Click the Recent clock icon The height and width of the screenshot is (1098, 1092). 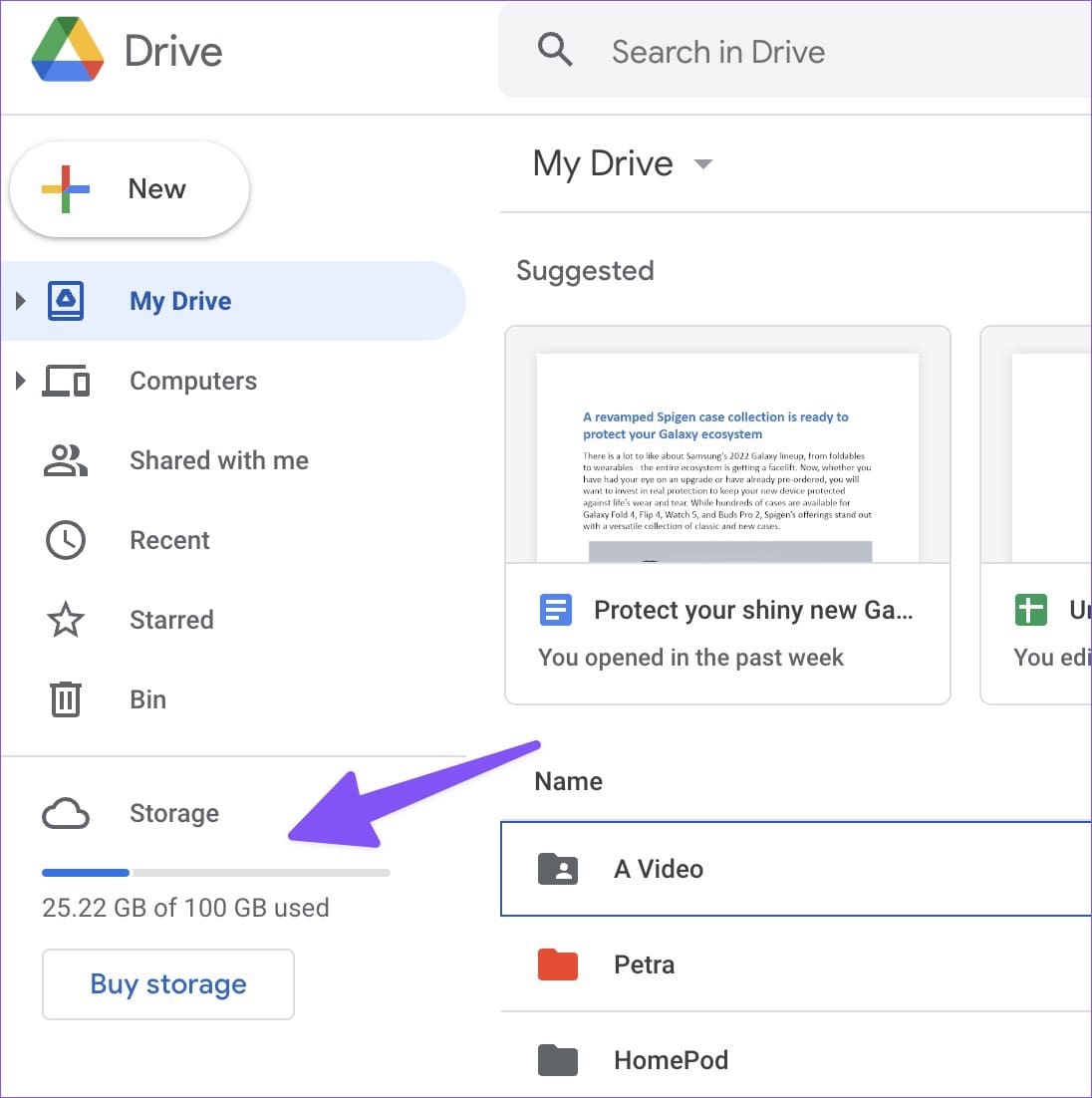pos(66,540)
